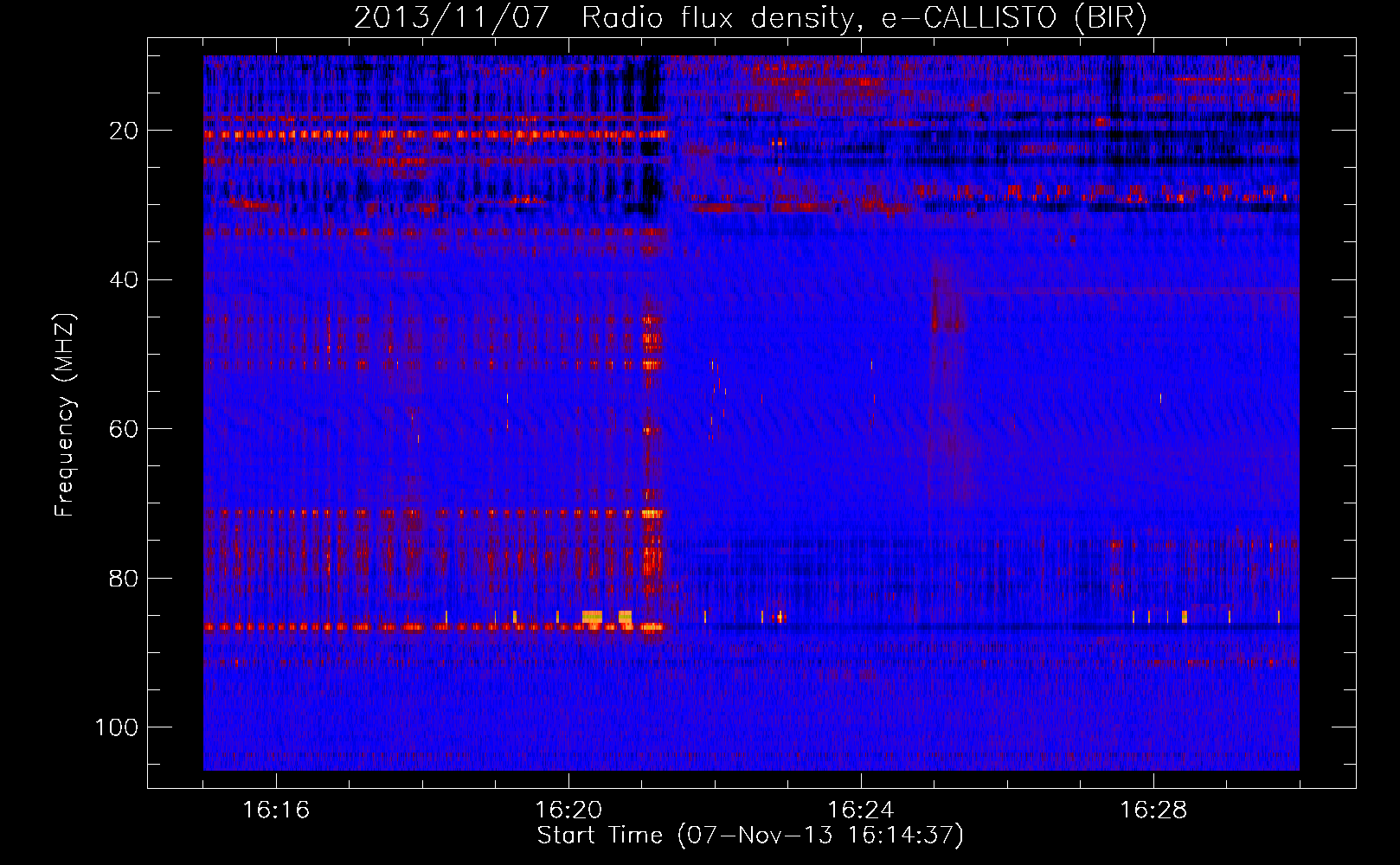Click the 16:16 time tick label
This screenshot has height=865, width=1400.
(x=276, y=811)
